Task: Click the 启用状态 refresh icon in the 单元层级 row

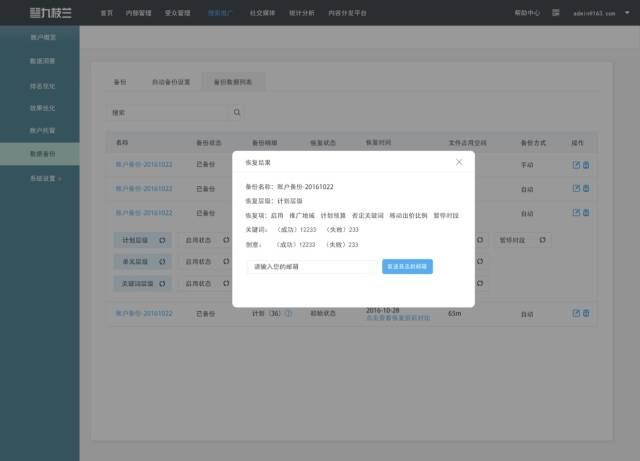Action: click(x=226, y=261)
